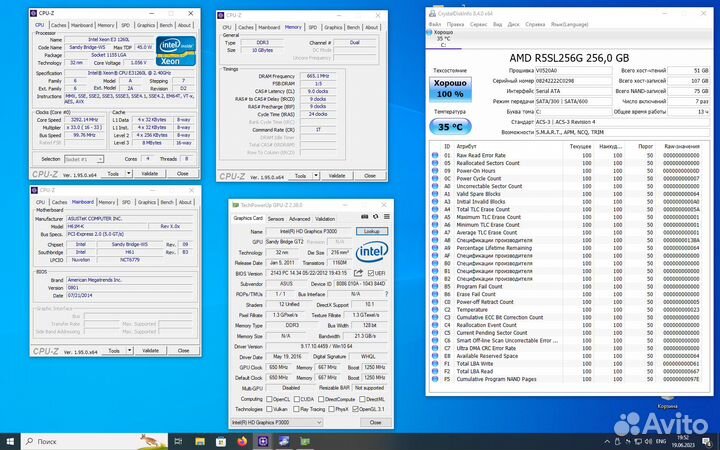Click the blue status circle for Raw Read Error Rate

(435, 155)
